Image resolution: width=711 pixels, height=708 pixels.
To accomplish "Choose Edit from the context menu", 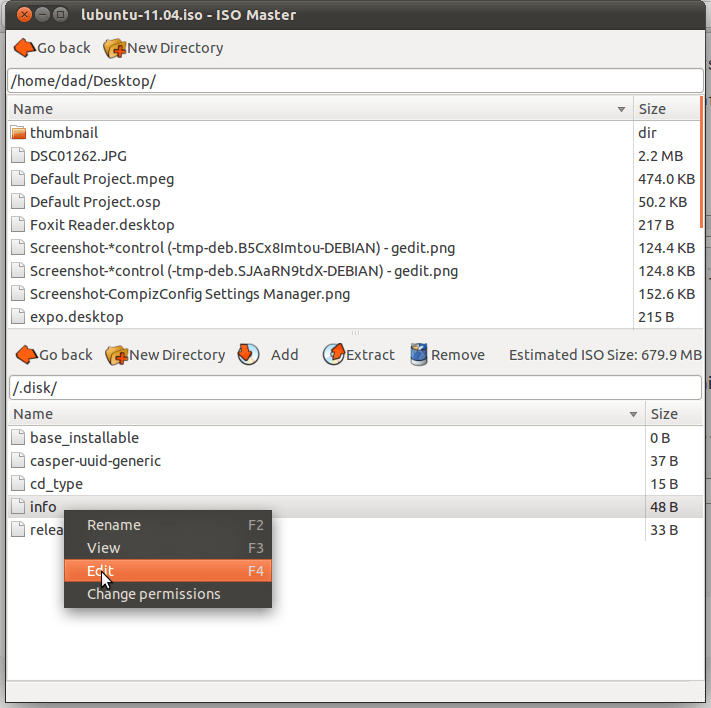I will coord(168,571).
